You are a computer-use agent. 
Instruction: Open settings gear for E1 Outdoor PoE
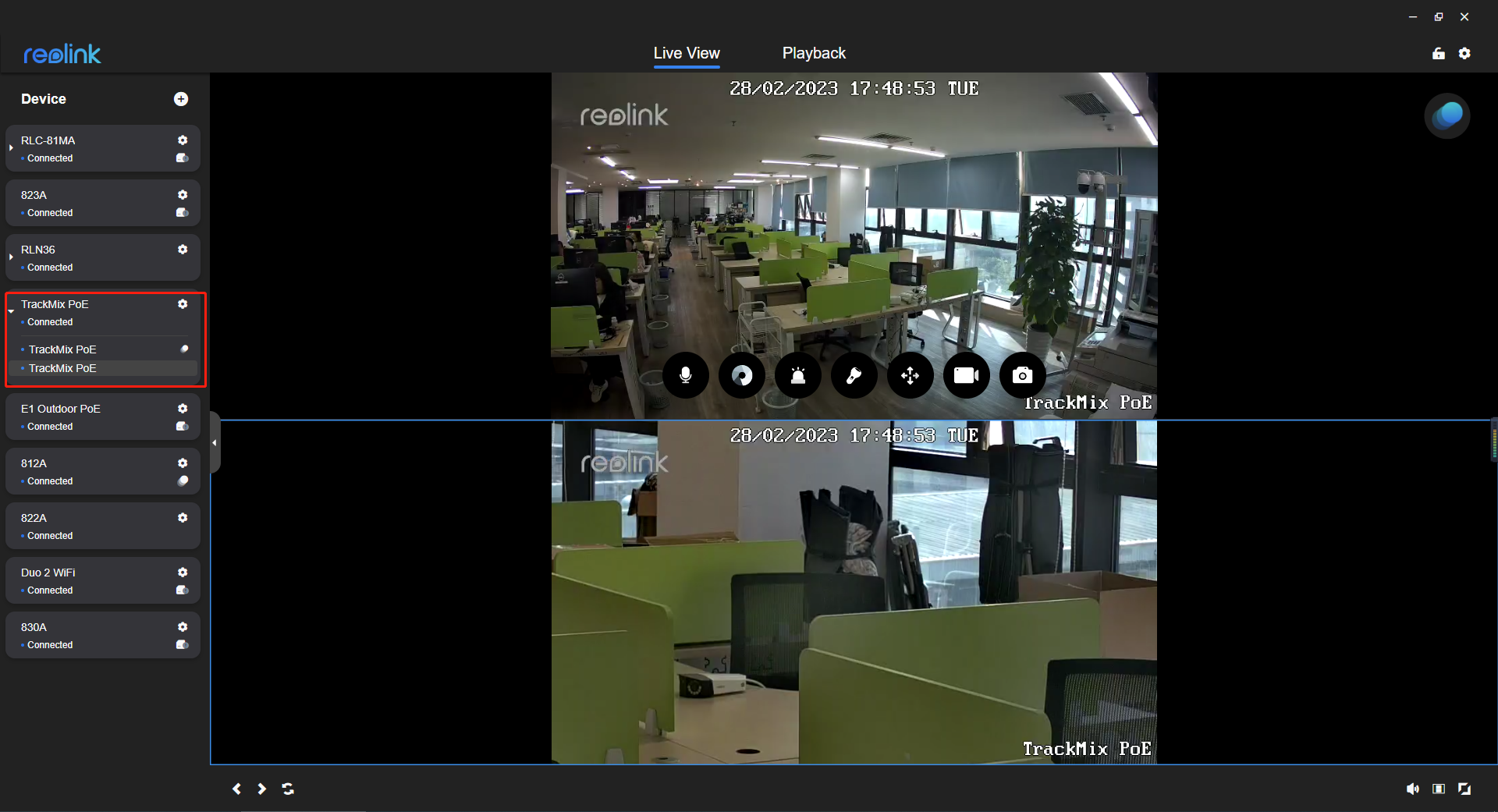point(183,409)
